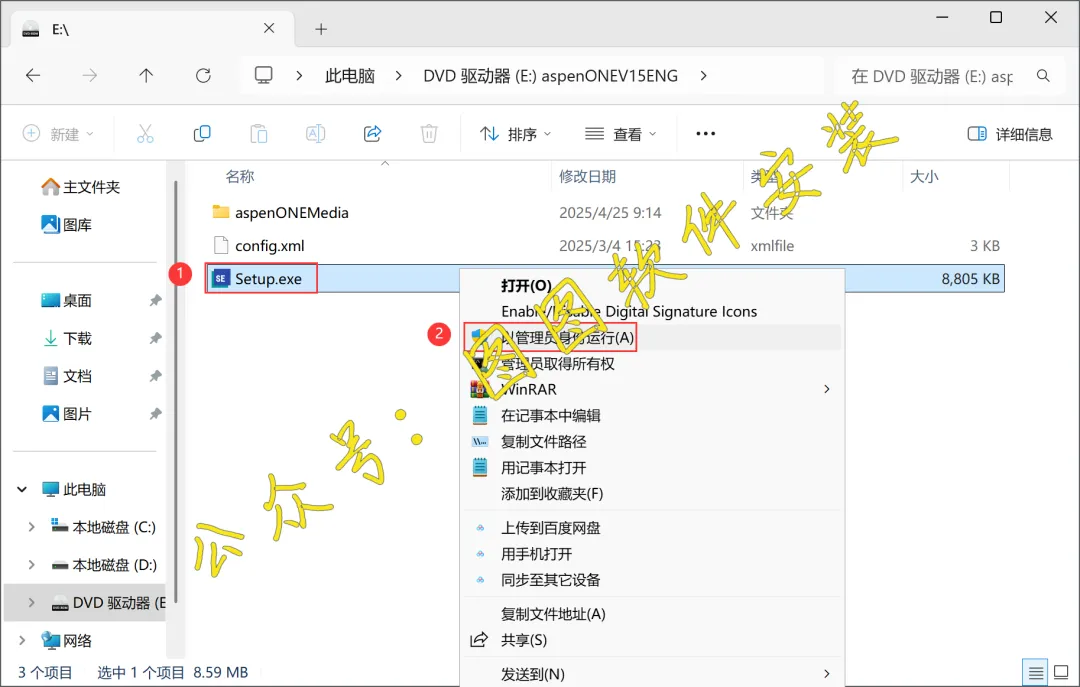This screenshot has height=687, width=1080.
Task: Go up one folder level
Action: pyautogui.click(x=146, y=76)
